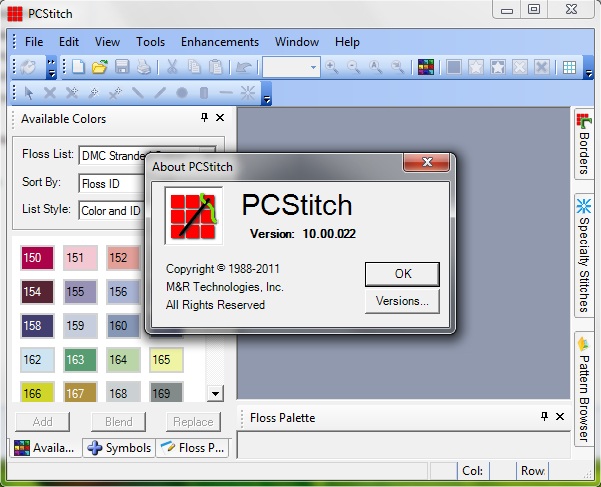
Task: Toggle the grid display icon
Action: (569, 67)
